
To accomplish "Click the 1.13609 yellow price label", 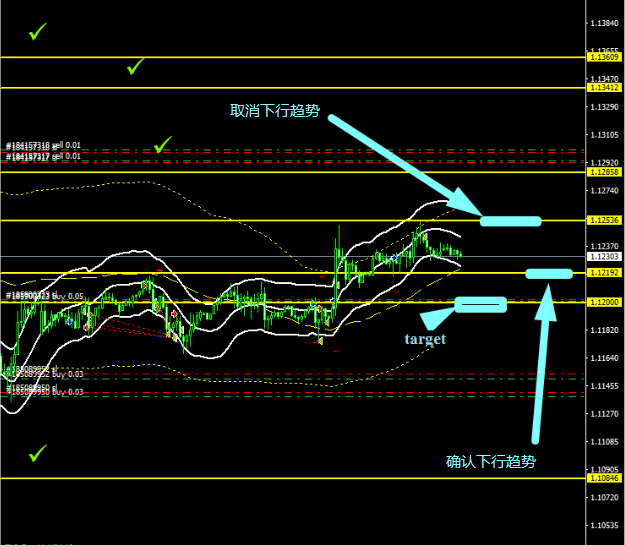I will coord(604,58).
